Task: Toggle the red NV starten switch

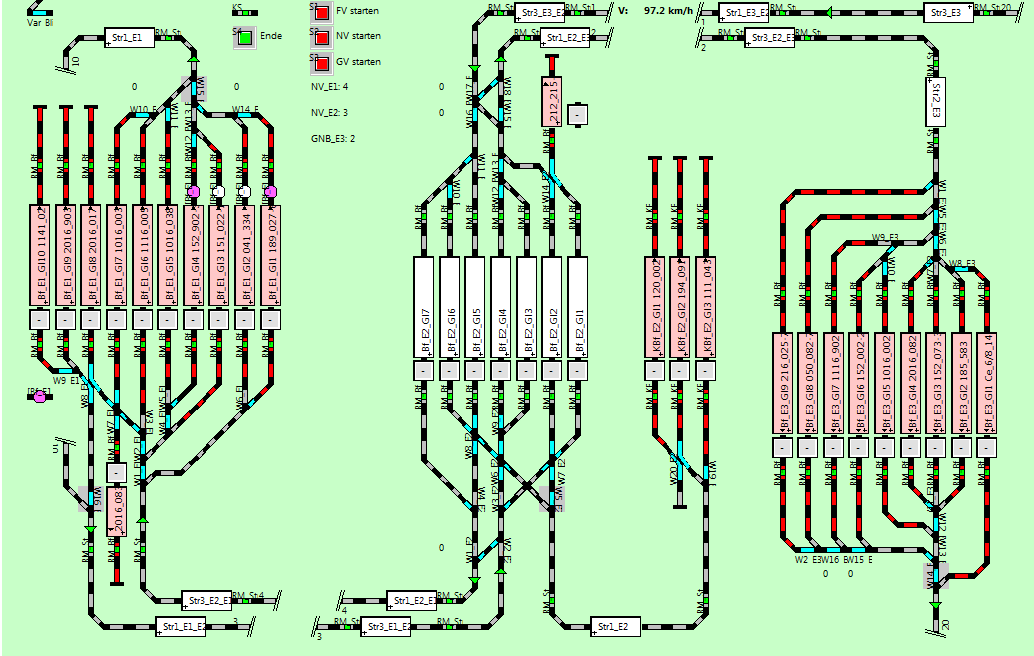Action: 322,38
